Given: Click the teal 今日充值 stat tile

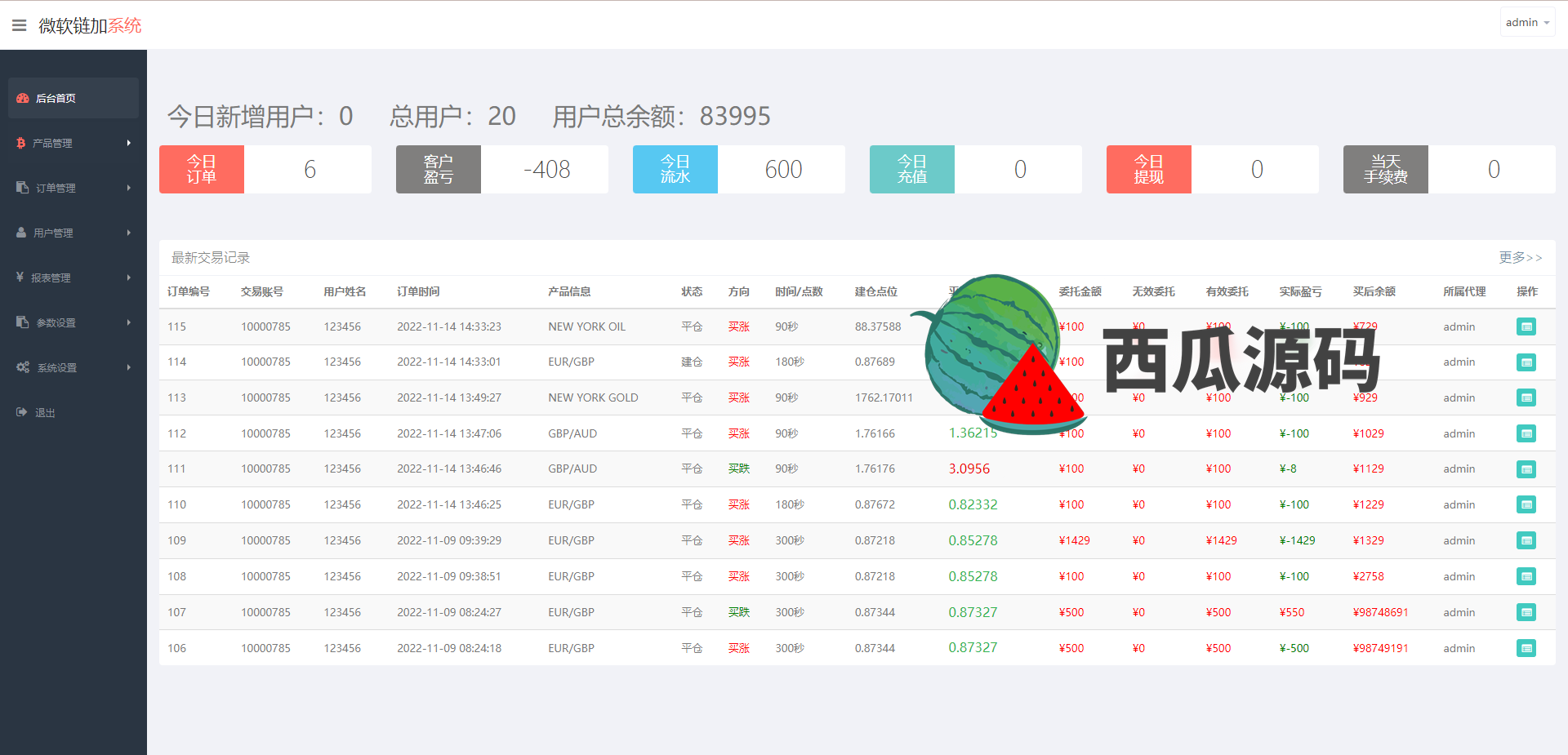Looking at the screenshot, I should [912, 169].
